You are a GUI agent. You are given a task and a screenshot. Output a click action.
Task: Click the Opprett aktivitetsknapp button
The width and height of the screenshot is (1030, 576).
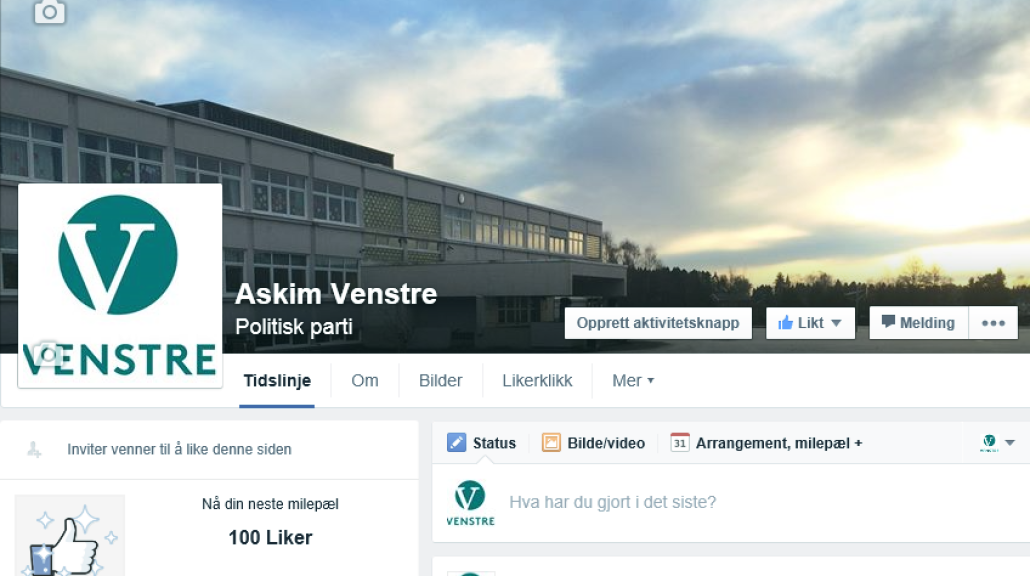pos(658,323)
